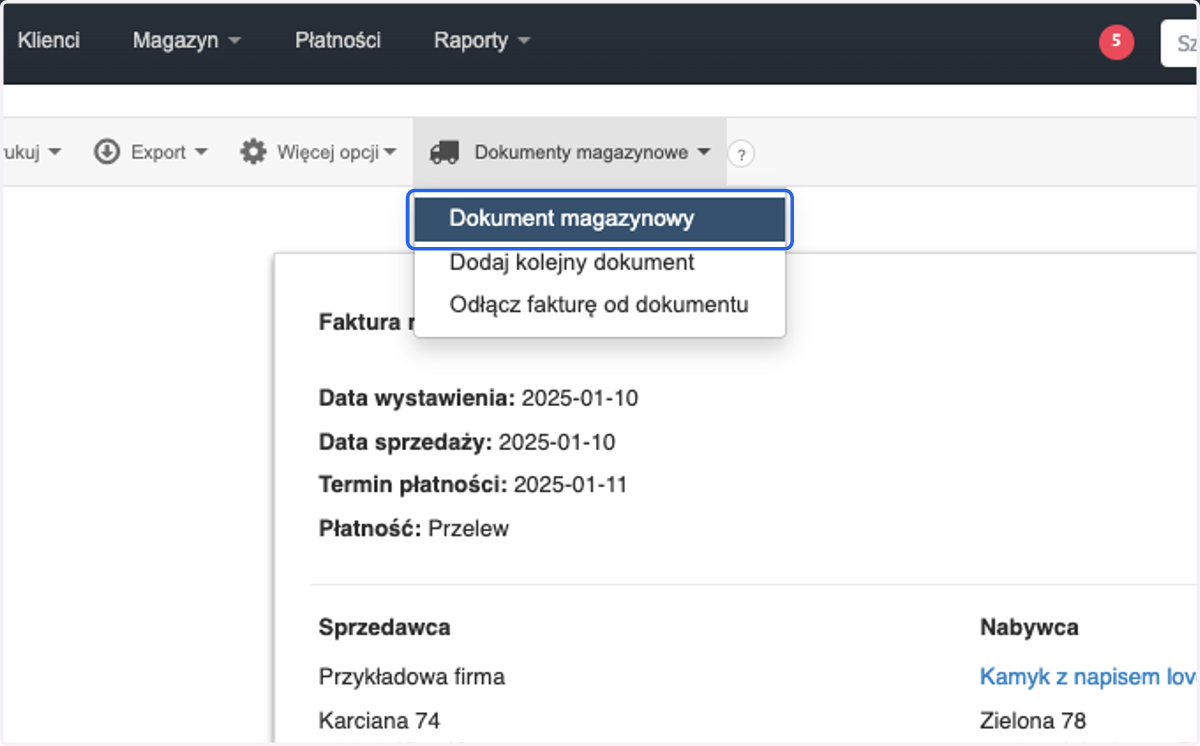Image resolution: width=1200 pixels, height=746 pixels.
Task: Open the Klienci menu item
Action: 48,41
